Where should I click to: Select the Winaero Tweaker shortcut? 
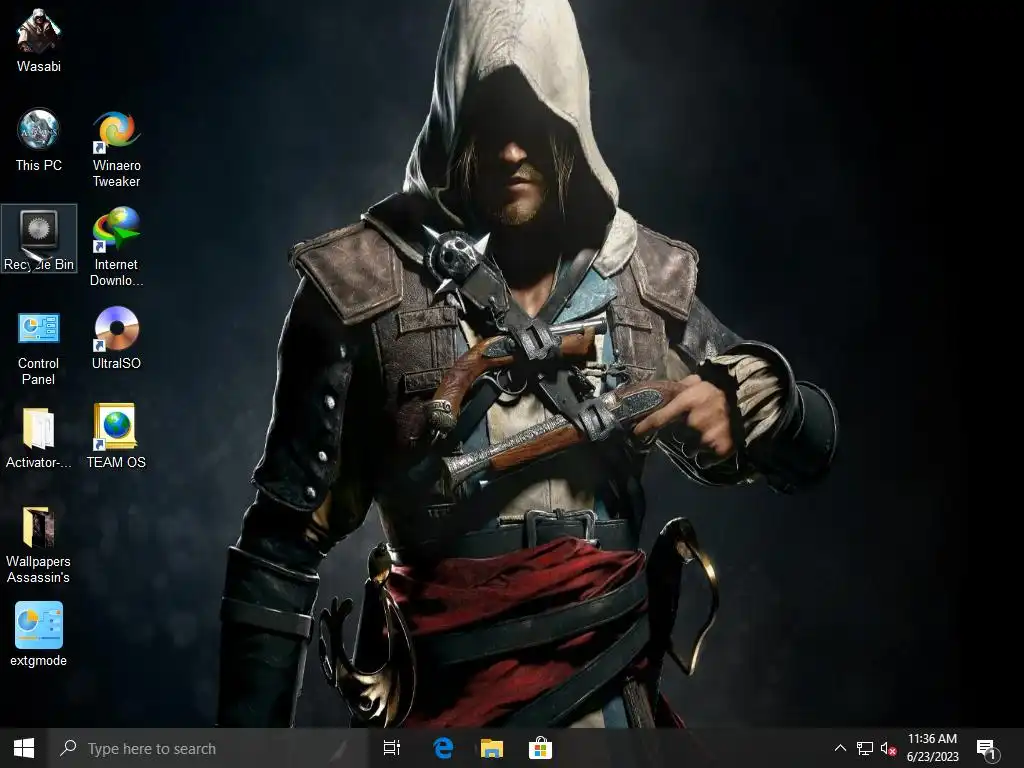click(x=116, y=148)
